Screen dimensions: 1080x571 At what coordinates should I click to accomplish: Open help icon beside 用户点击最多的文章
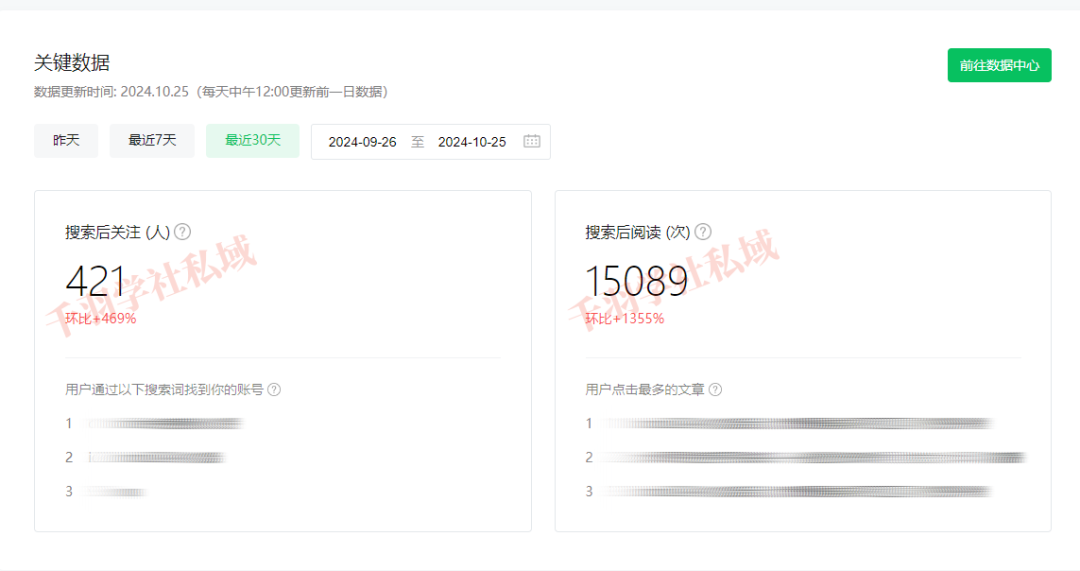(x=716, y=390)
